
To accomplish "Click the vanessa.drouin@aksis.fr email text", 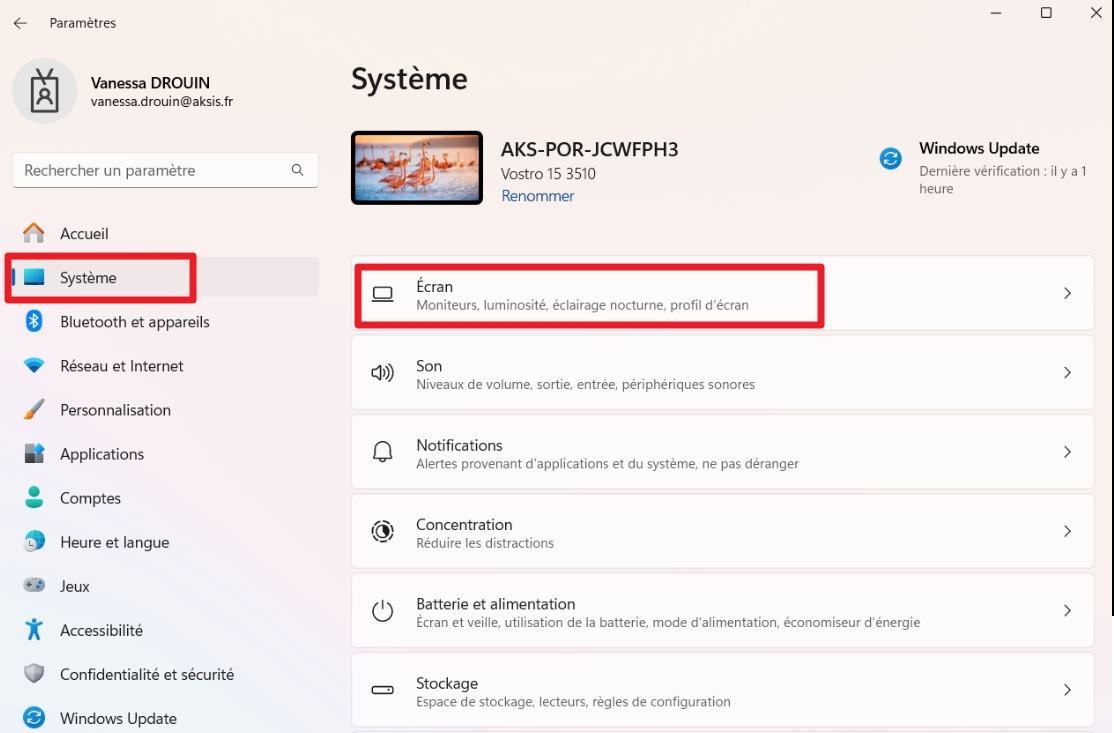I will pyautogui.click(x=161, y=102).
